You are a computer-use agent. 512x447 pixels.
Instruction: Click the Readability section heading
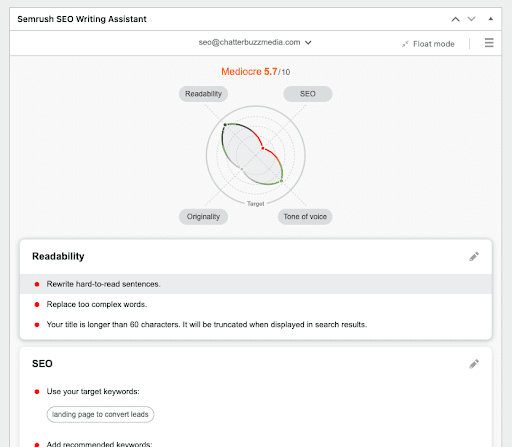coord(58,256)
